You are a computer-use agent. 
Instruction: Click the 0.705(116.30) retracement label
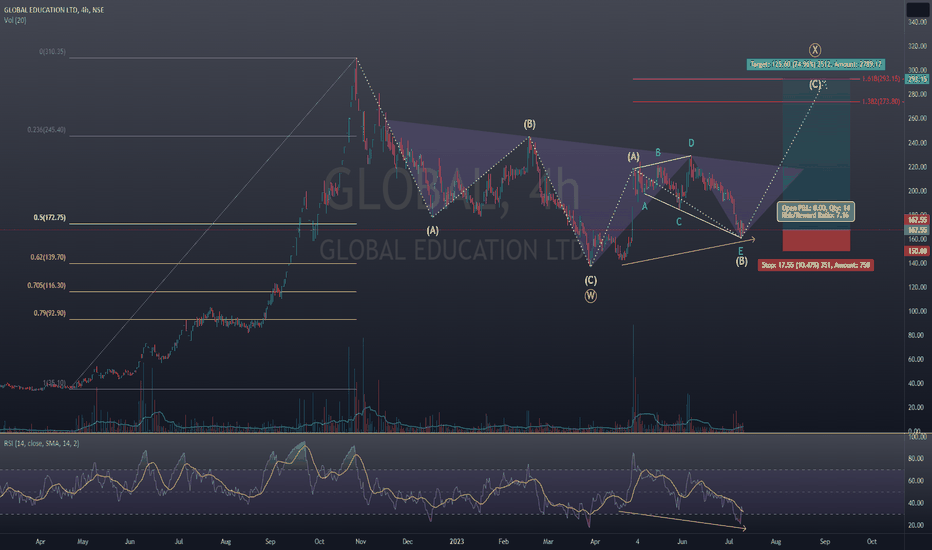point(46,285)
